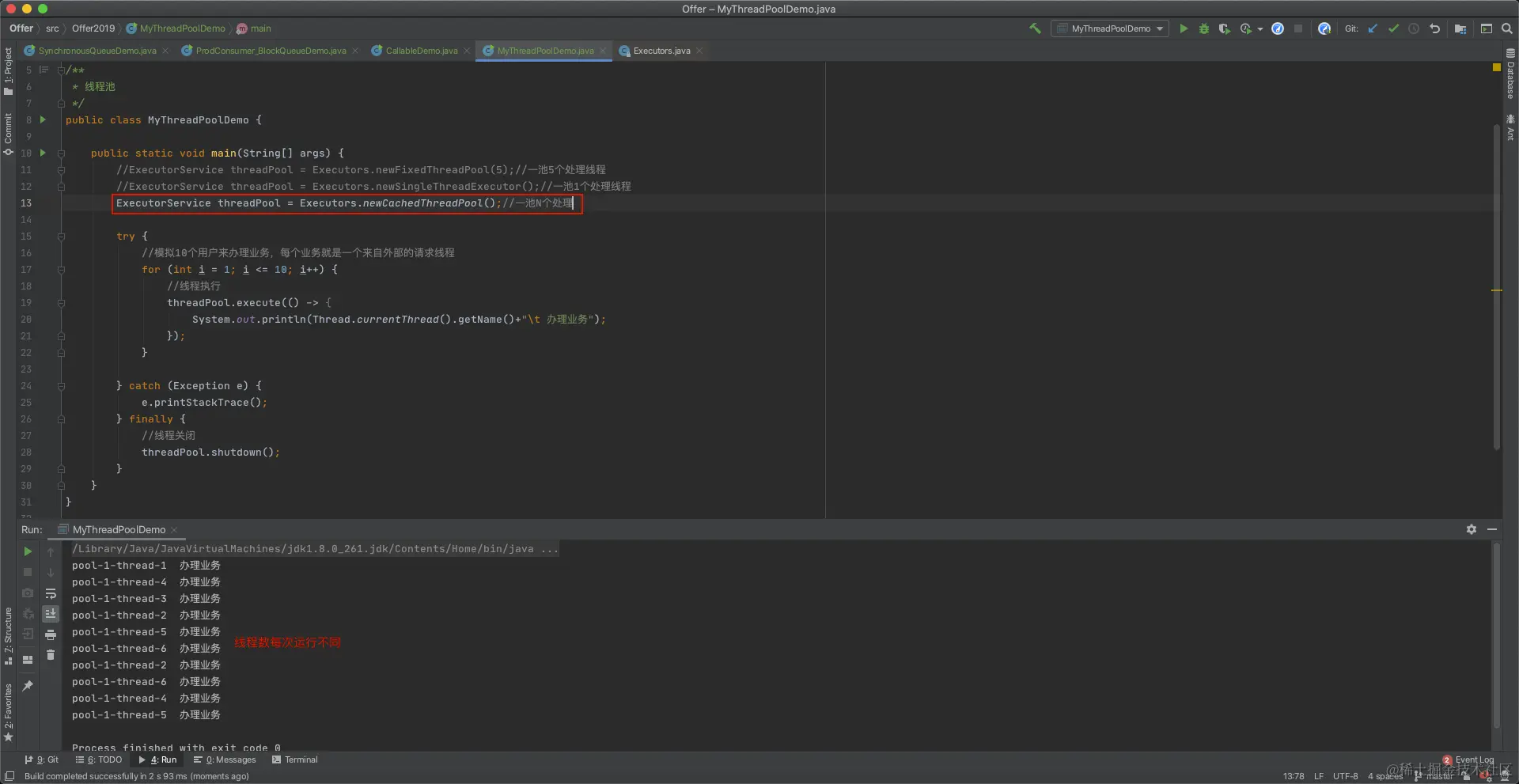Toggle scroll to end in Run console
Viewport: 1519px width, 784px height.
click(x=51, y=614)
